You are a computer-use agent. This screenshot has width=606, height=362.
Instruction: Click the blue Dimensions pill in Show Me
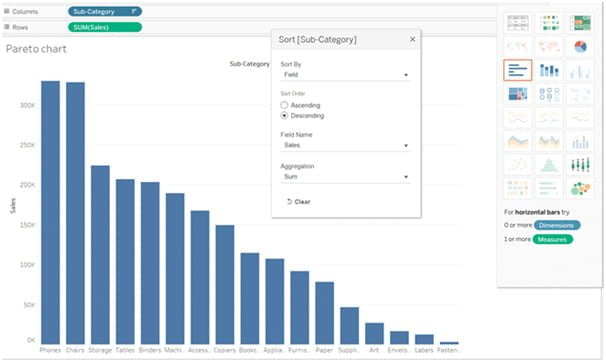(x=557, y=225)
